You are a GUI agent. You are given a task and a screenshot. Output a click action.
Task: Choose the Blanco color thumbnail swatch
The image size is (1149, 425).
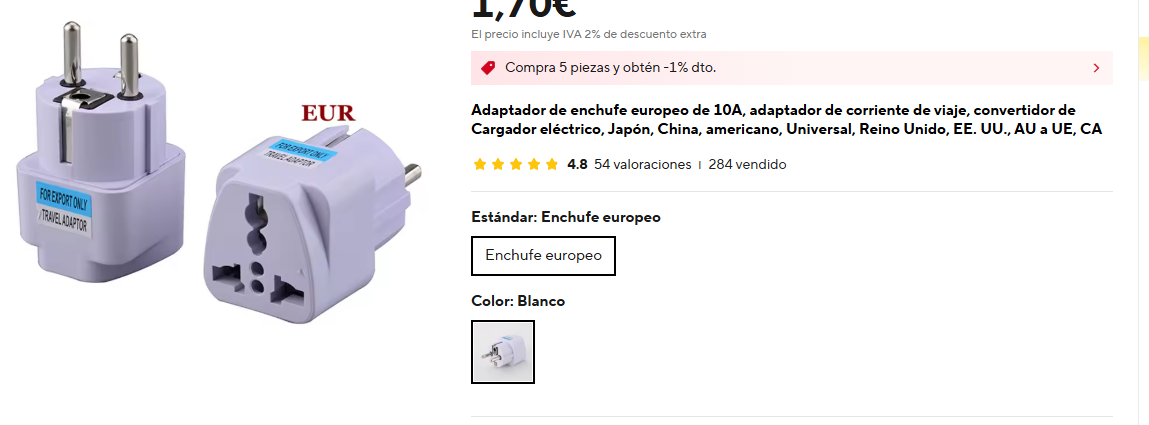tap(503, 352)
